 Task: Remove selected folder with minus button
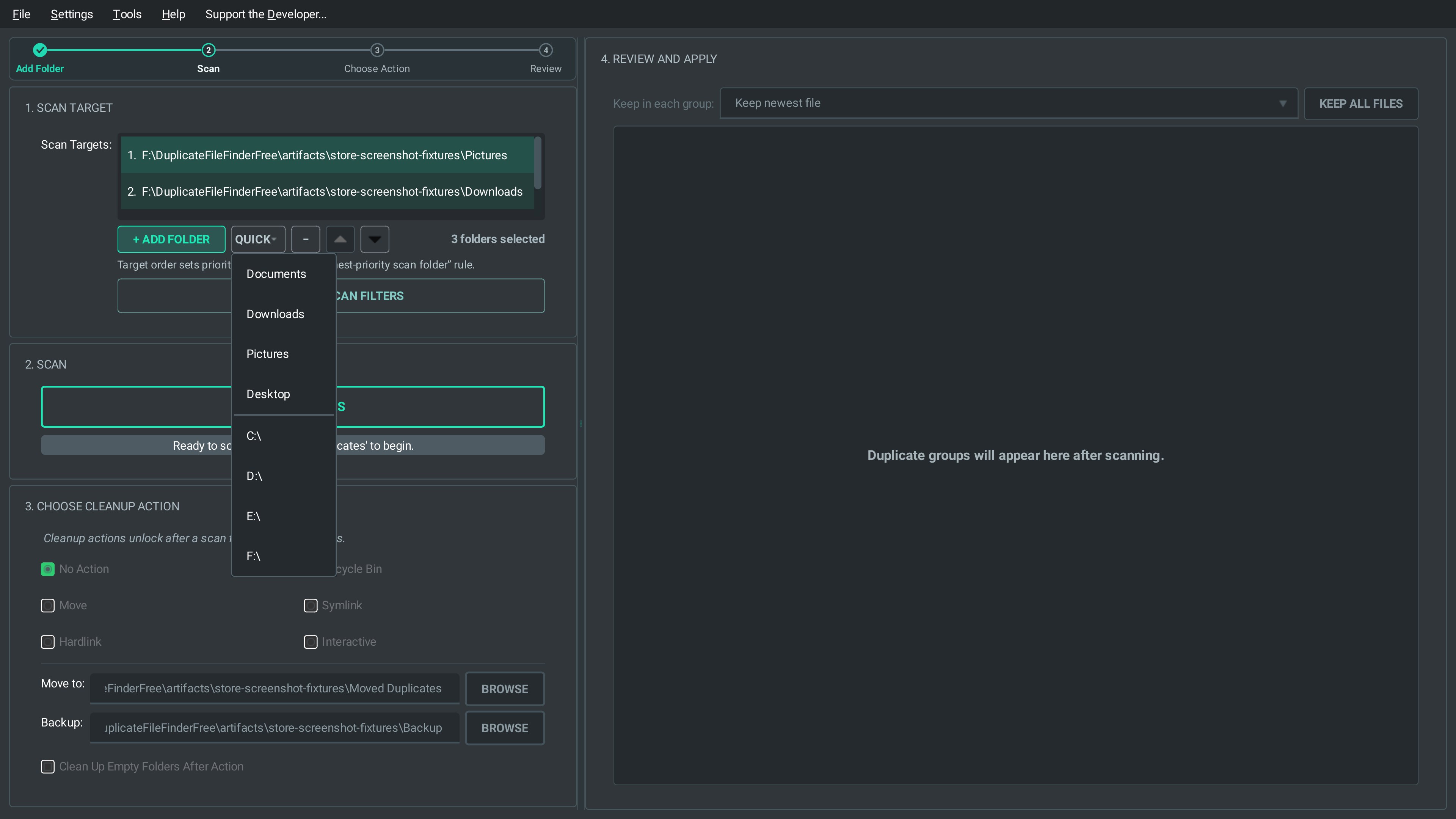click(x=305, y=239)
